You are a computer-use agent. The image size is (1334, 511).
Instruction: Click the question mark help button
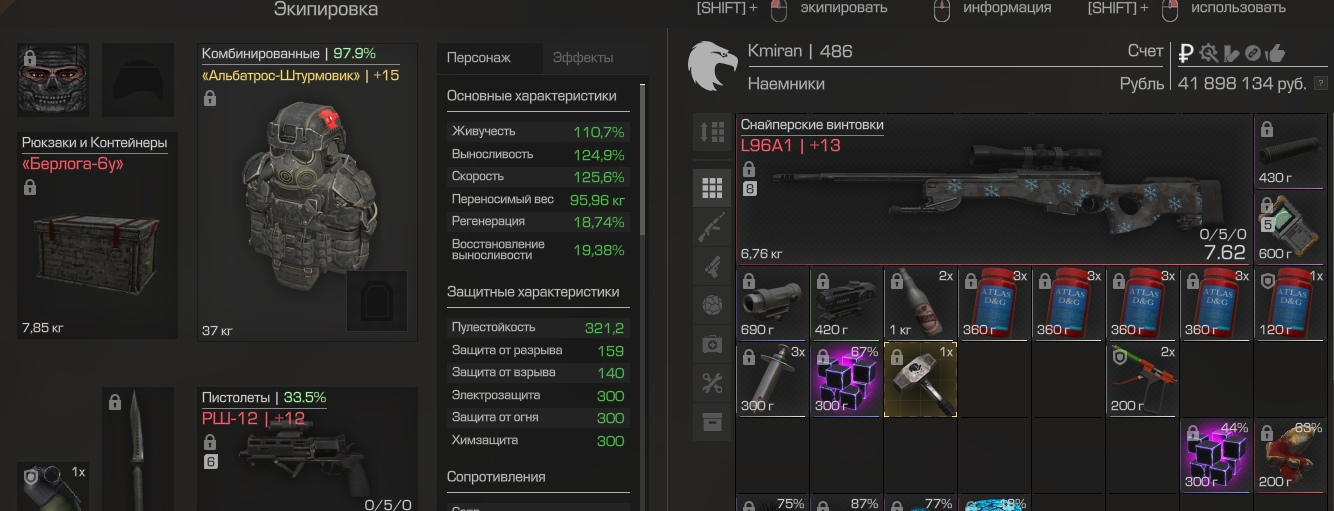click(x=1322, y=85)
